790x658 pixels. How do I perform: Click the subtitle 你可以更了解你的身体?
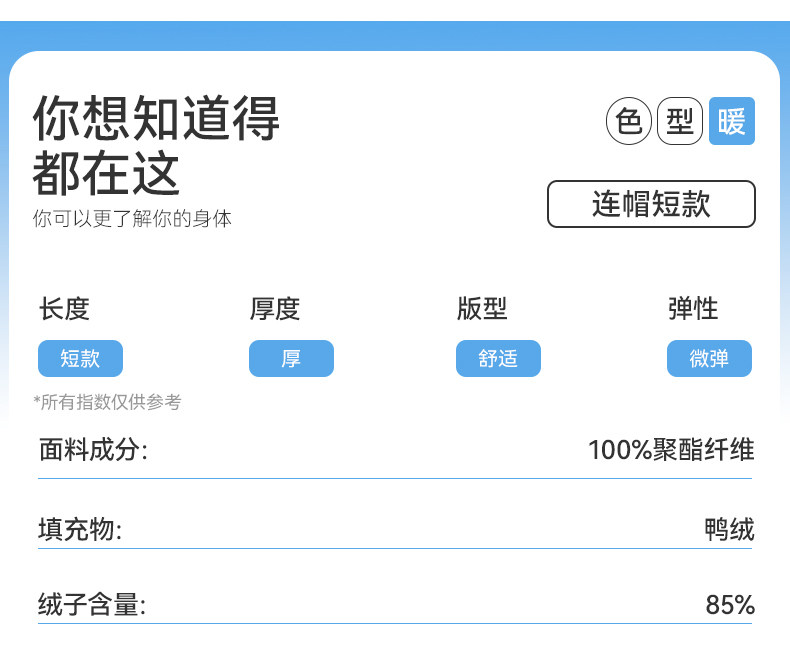tap(132, 219)
